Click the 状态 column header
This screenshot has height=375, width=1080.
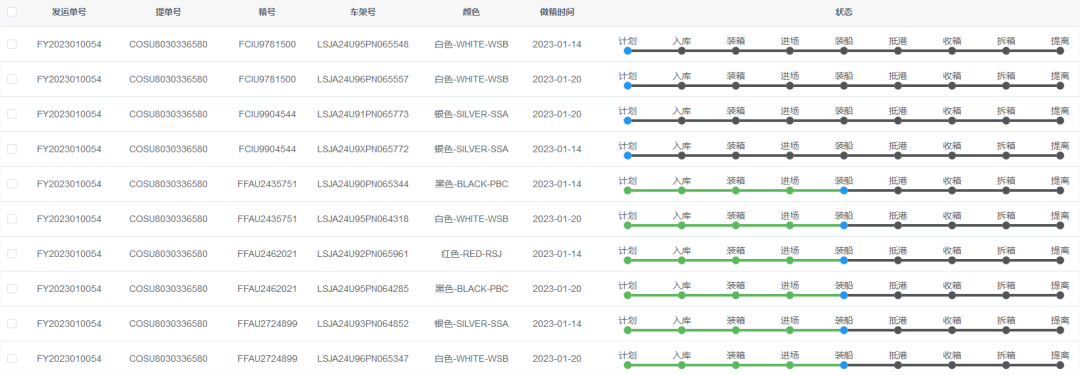click(x=844, y=12)
